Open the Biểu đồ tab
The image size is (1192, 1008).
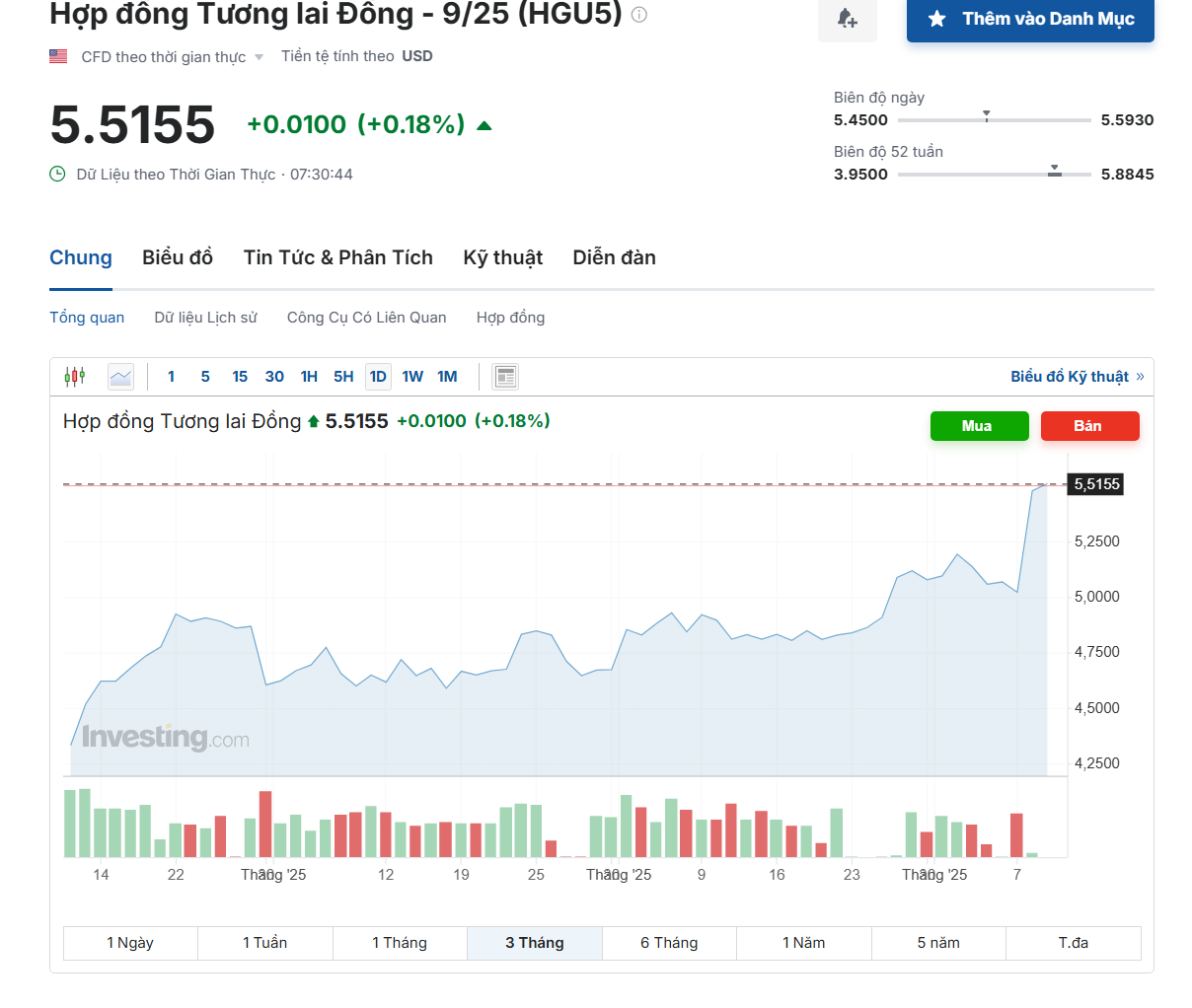[x=178, y=257]
